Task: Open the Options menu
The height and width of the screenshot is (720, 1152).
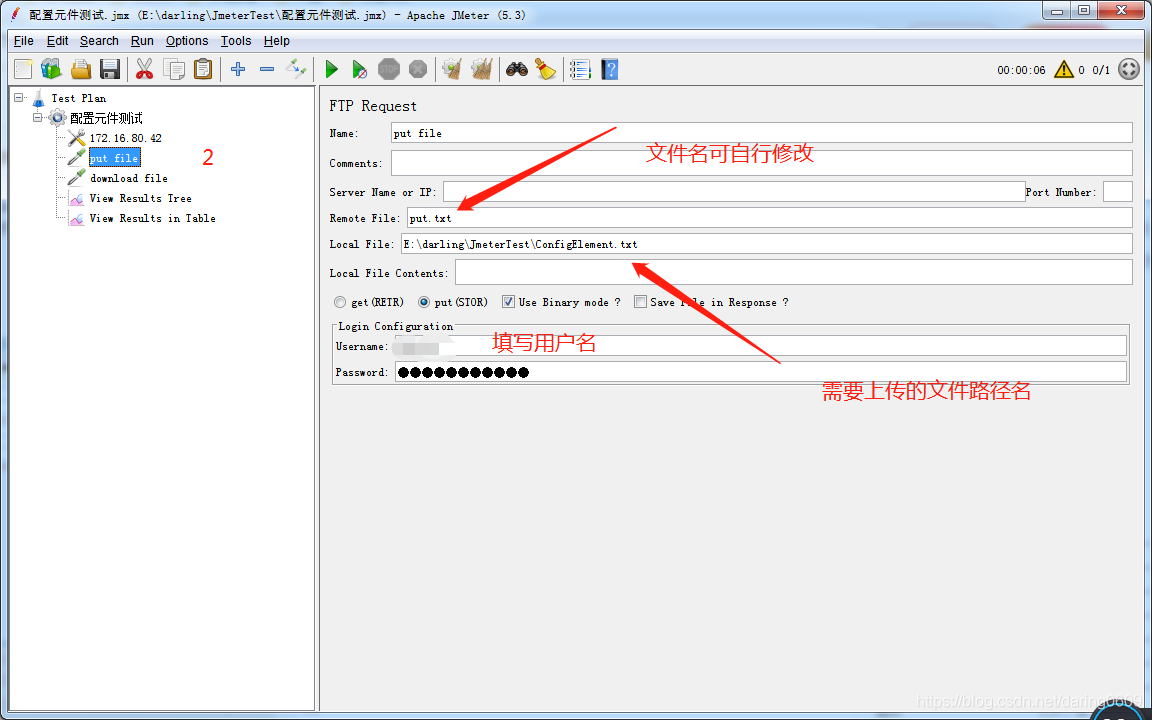Action: pos(187,41)
